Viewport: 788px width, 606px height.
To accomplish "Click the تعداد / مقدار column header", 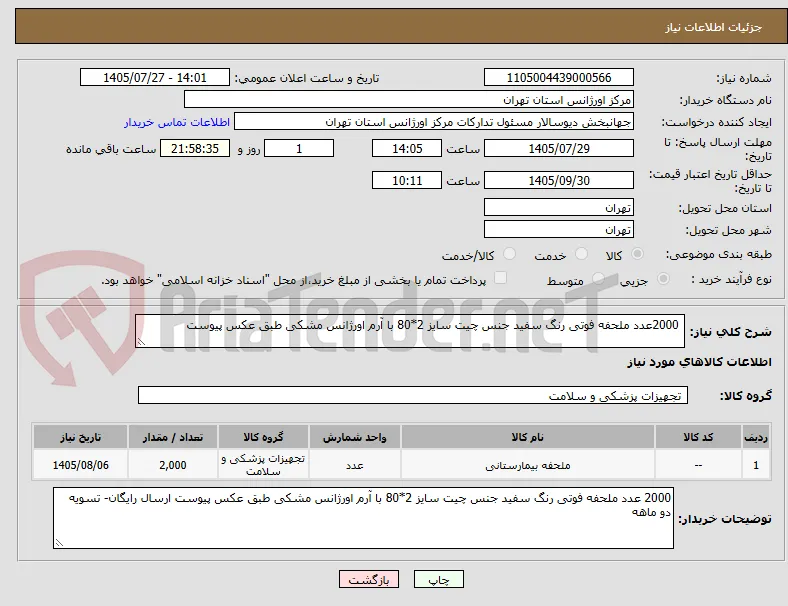I will (173, 437).
